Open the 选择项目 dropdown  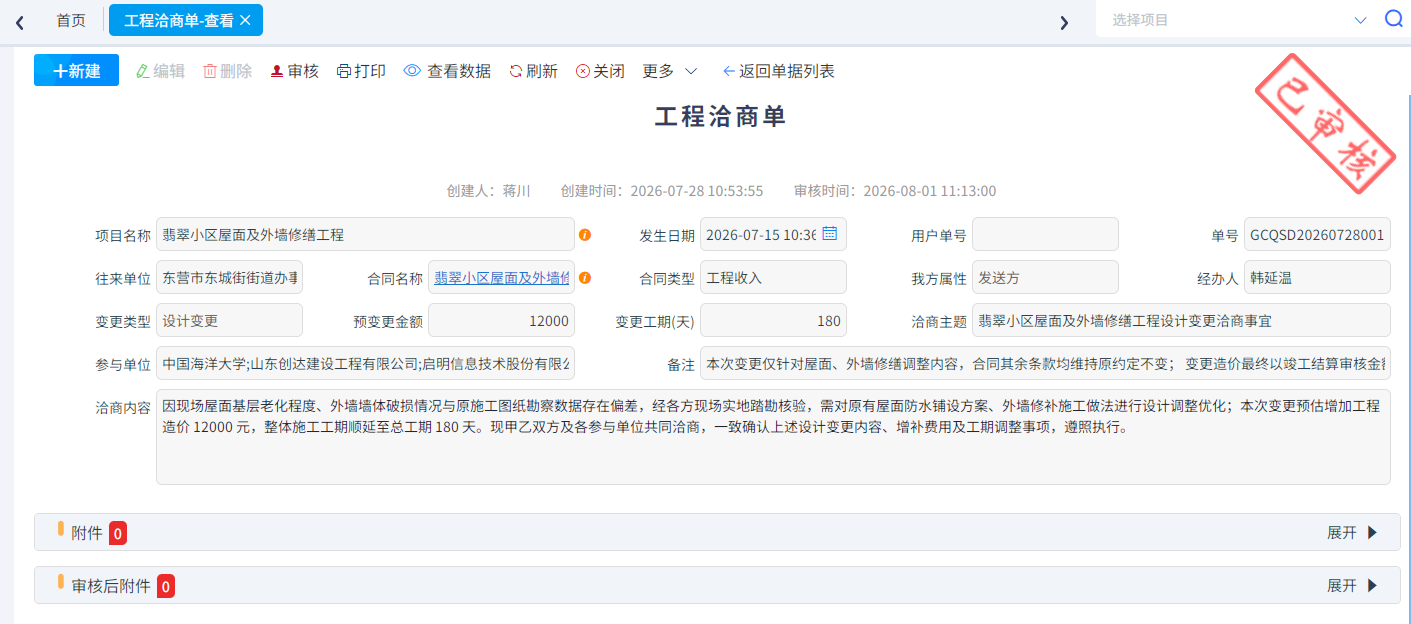(1238, 19)
